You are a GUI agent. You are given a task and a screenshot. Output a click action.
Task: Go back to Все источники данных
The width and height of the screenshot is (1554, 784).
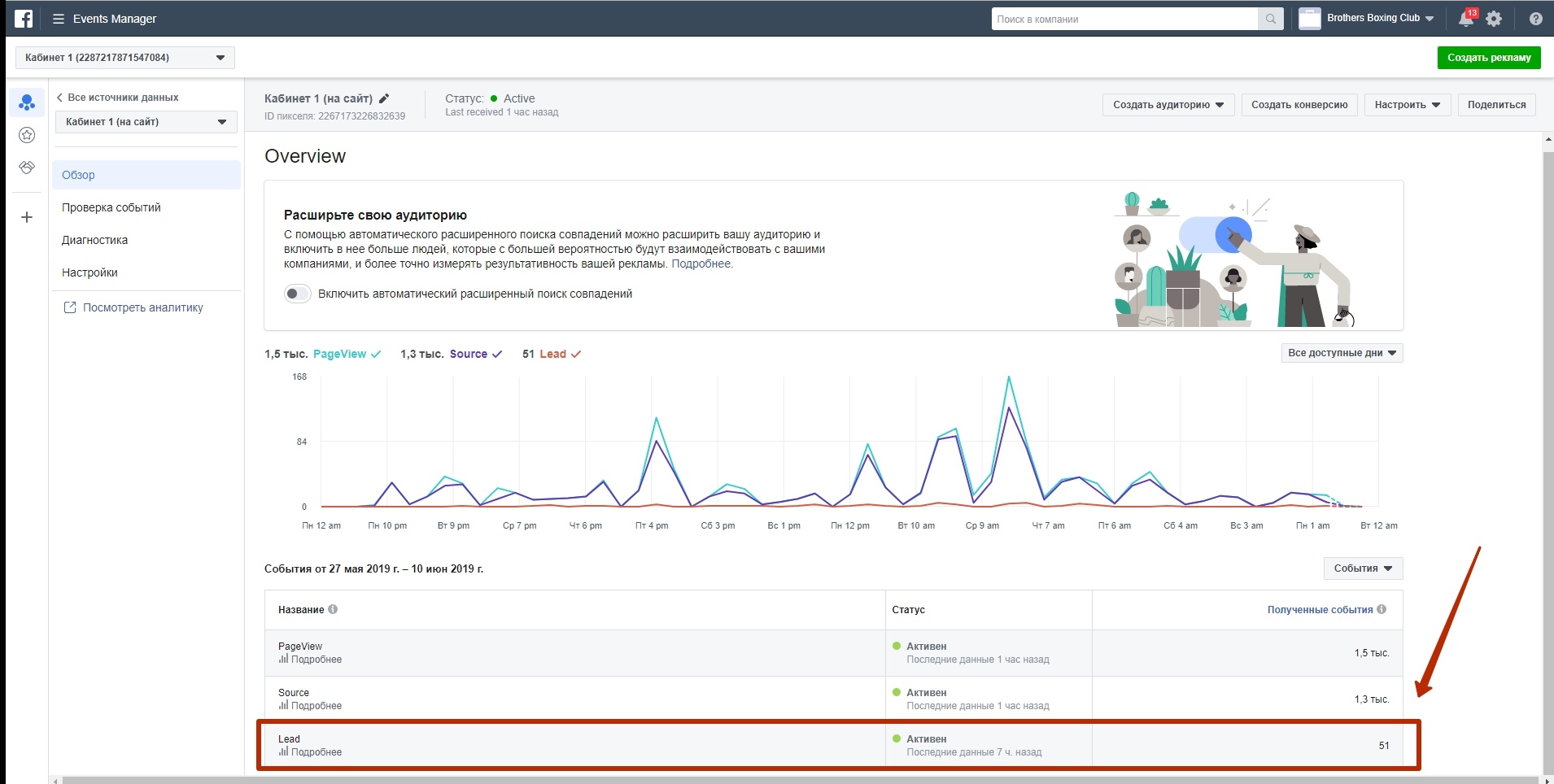pyautogui.click(x=117, y=97)
